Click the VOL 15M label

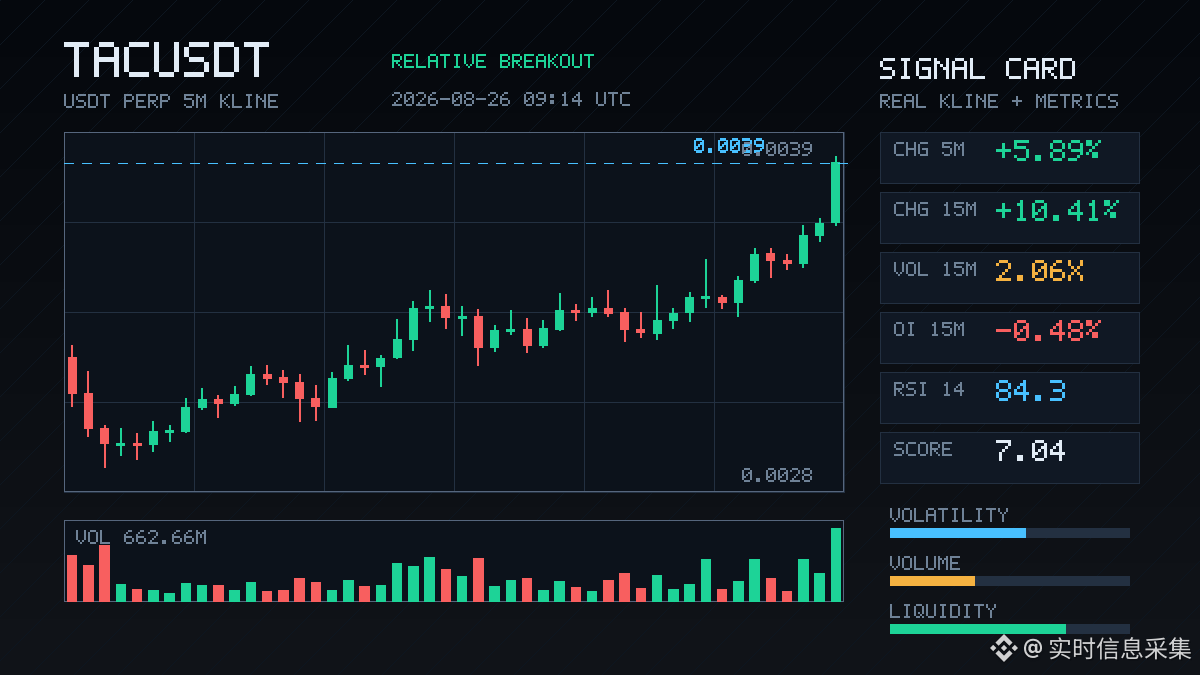[x=935, y=270]
